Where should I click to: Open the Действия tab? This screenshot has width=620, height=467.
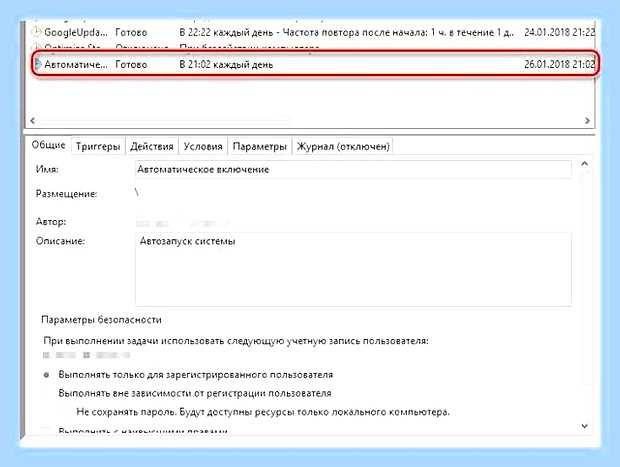tap(152, 146)
